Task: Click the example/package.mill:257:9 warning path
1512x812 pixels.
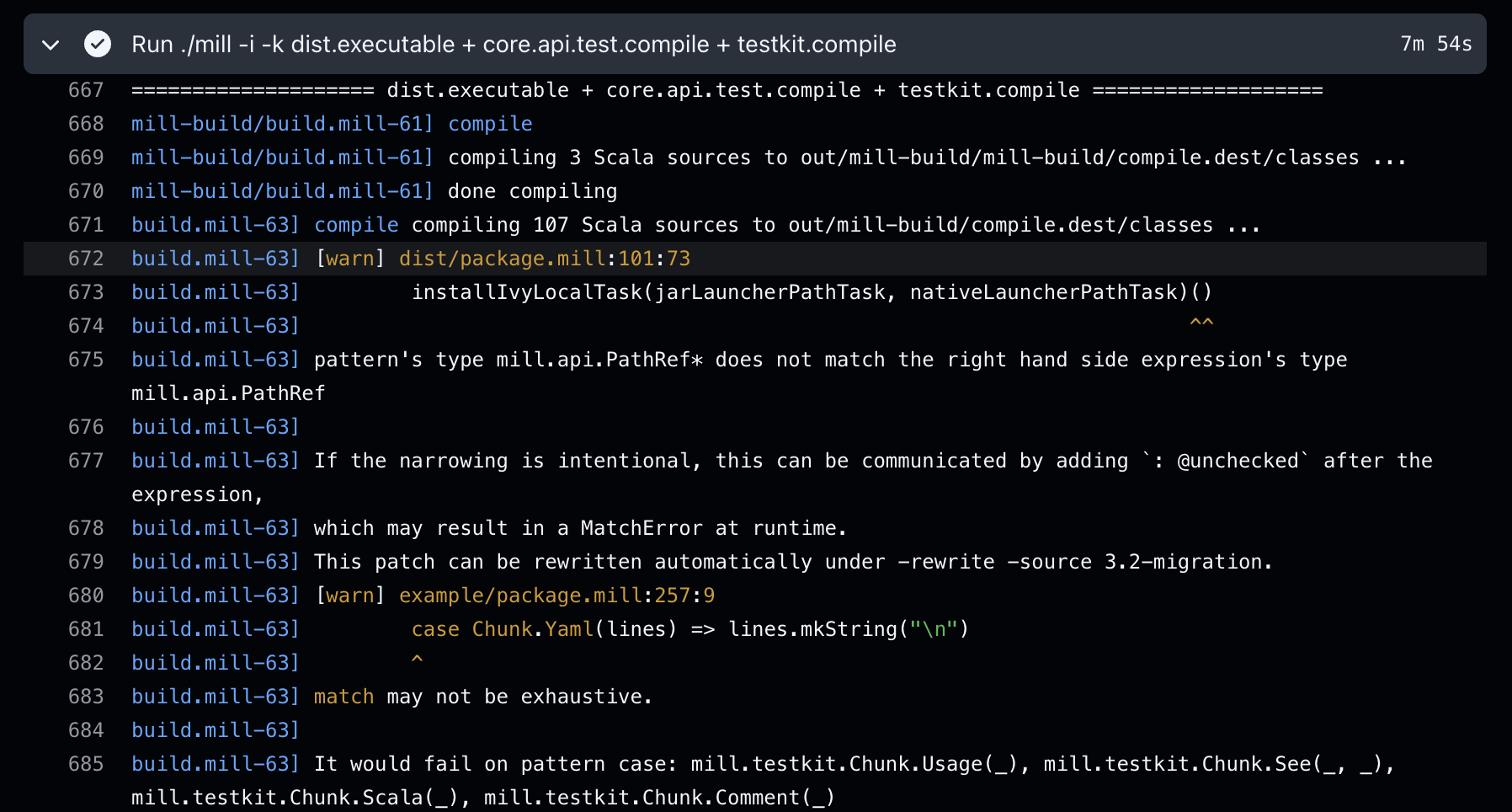Action: 556,596
